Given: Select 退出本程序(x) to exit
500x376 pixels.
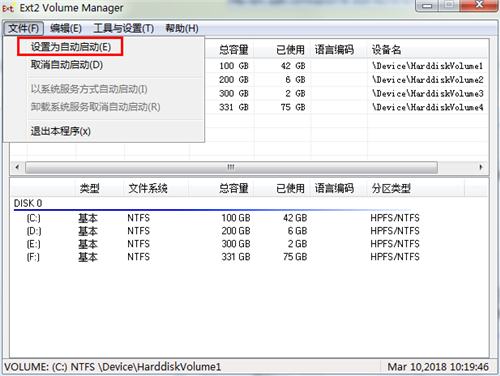Looking at the screenshot, I should (60, 131).
